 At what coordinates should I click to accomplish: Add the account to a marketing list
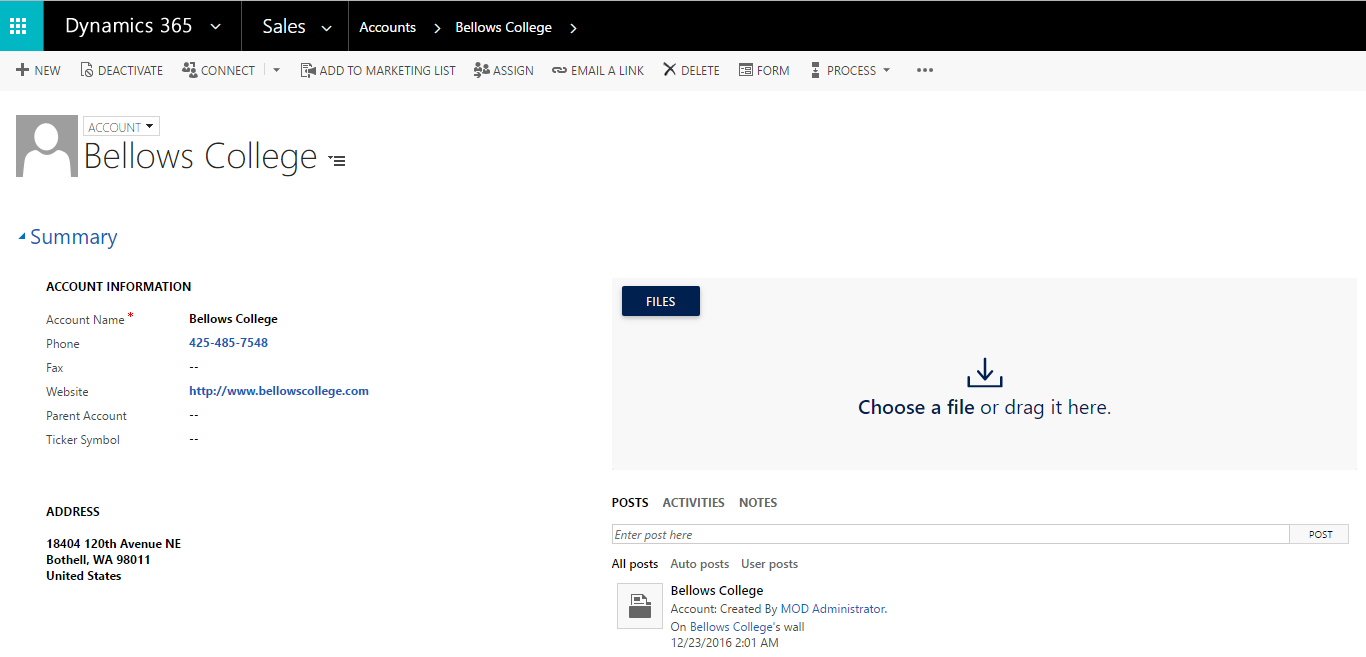tap(378, 69)
